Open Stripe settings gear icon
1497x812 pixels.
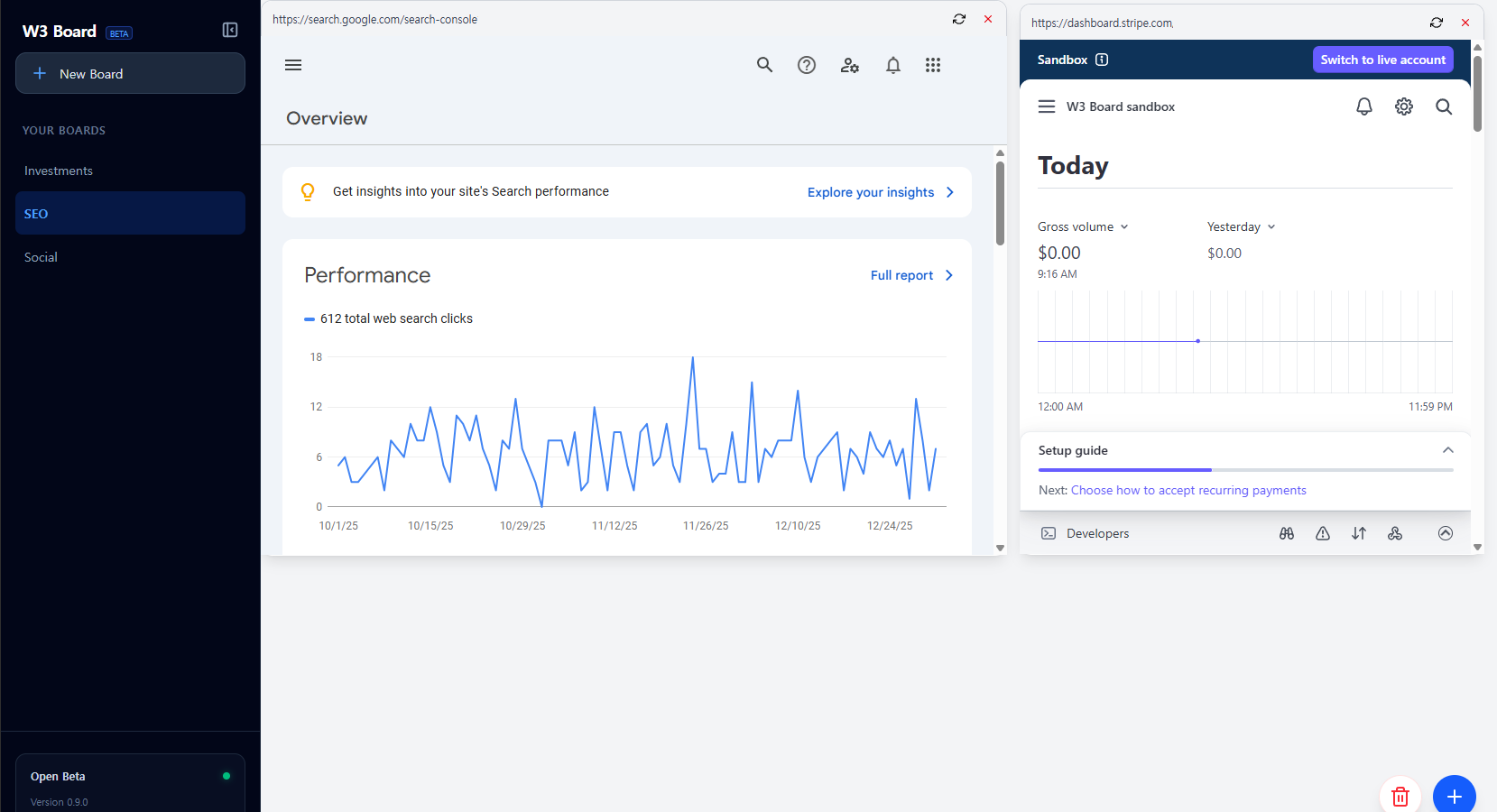[x=1403, y=106]
